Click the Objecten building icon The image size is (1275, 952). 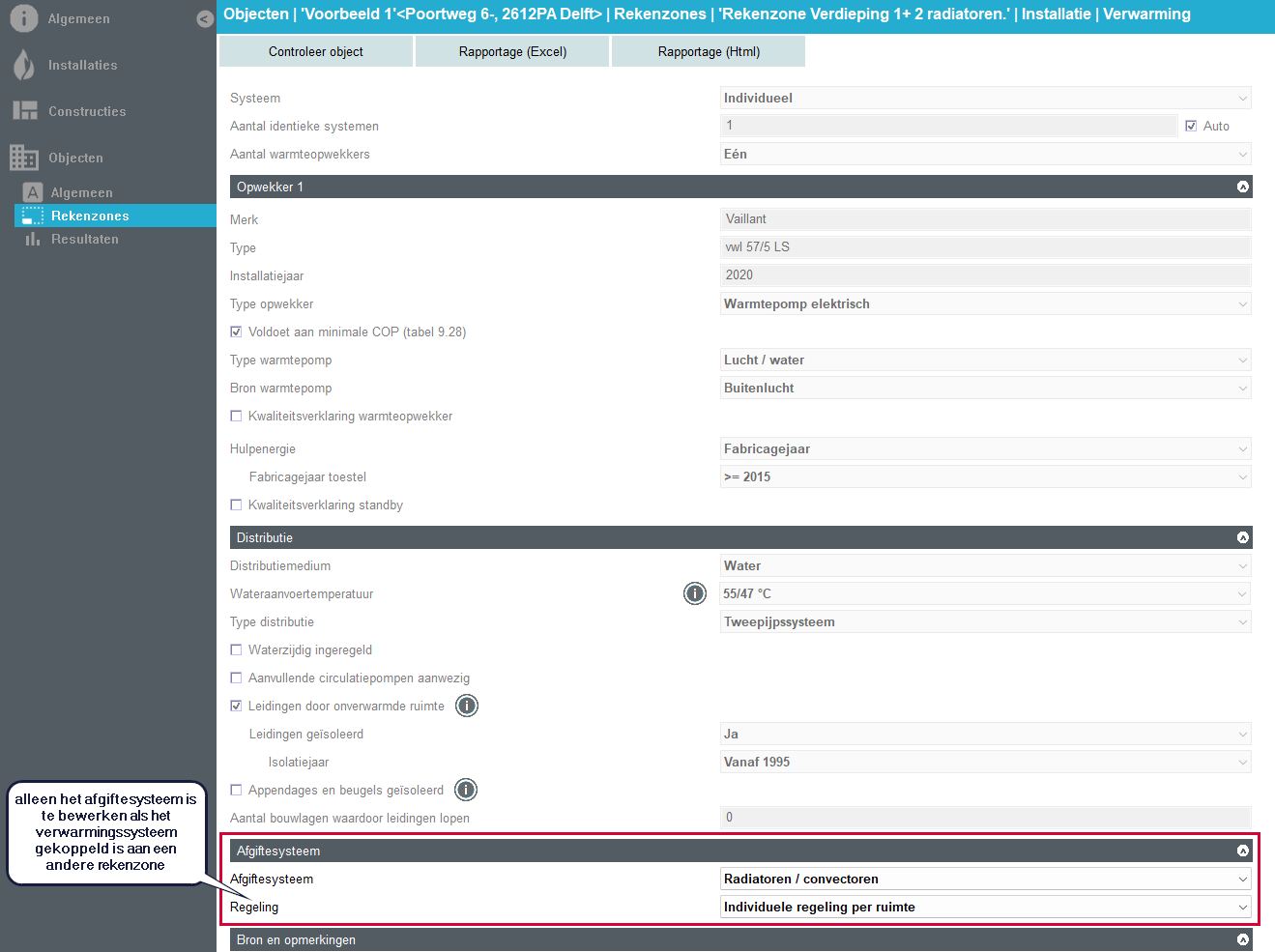click(x=24, y=158)
